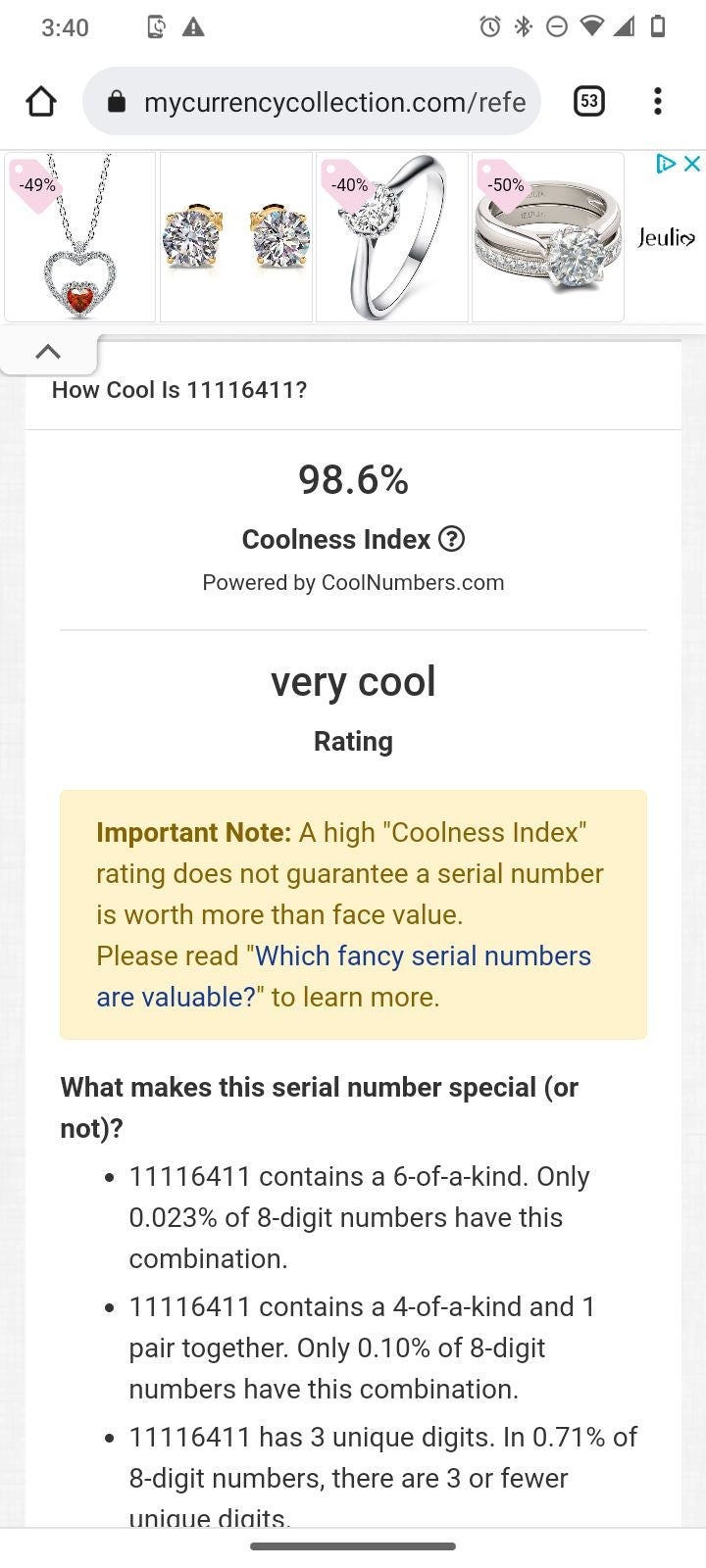Screen dimensions: 706x1568
Task: Tap the Chrome home icon
Action: (40, 101)
